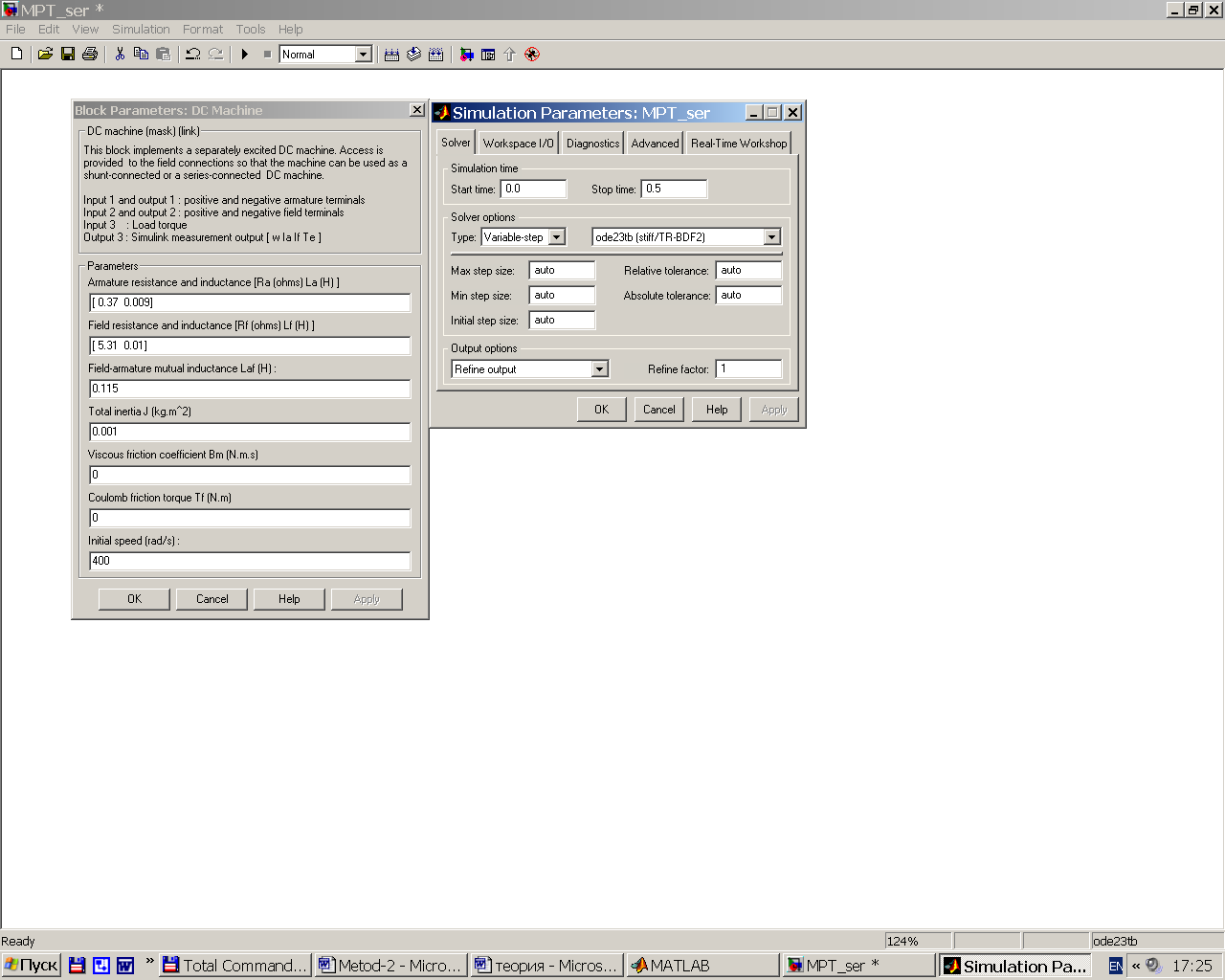Go to parent system arrow icon
Image resolution: width=1225 pixels, height=980 pixels.
point(509,55)
